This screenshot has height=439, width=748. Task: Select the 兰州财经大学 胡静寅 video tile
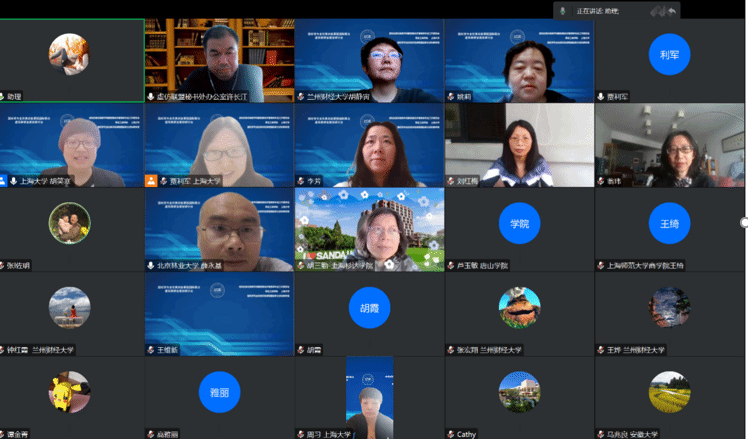tap(369, 60)
